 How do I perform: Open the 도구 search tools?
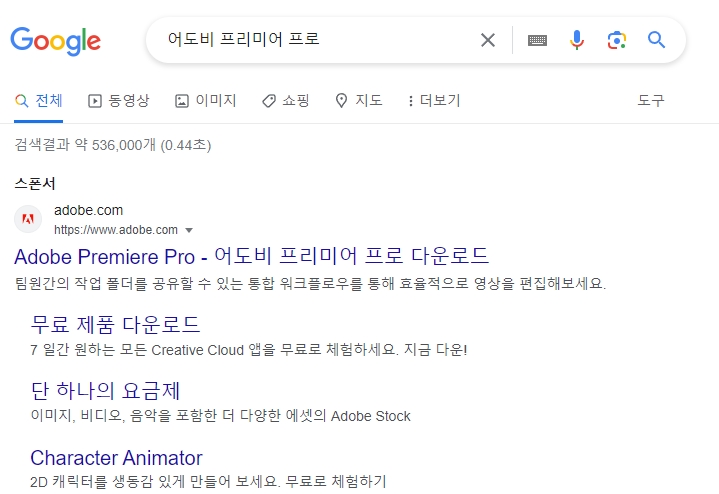point(651,100)
